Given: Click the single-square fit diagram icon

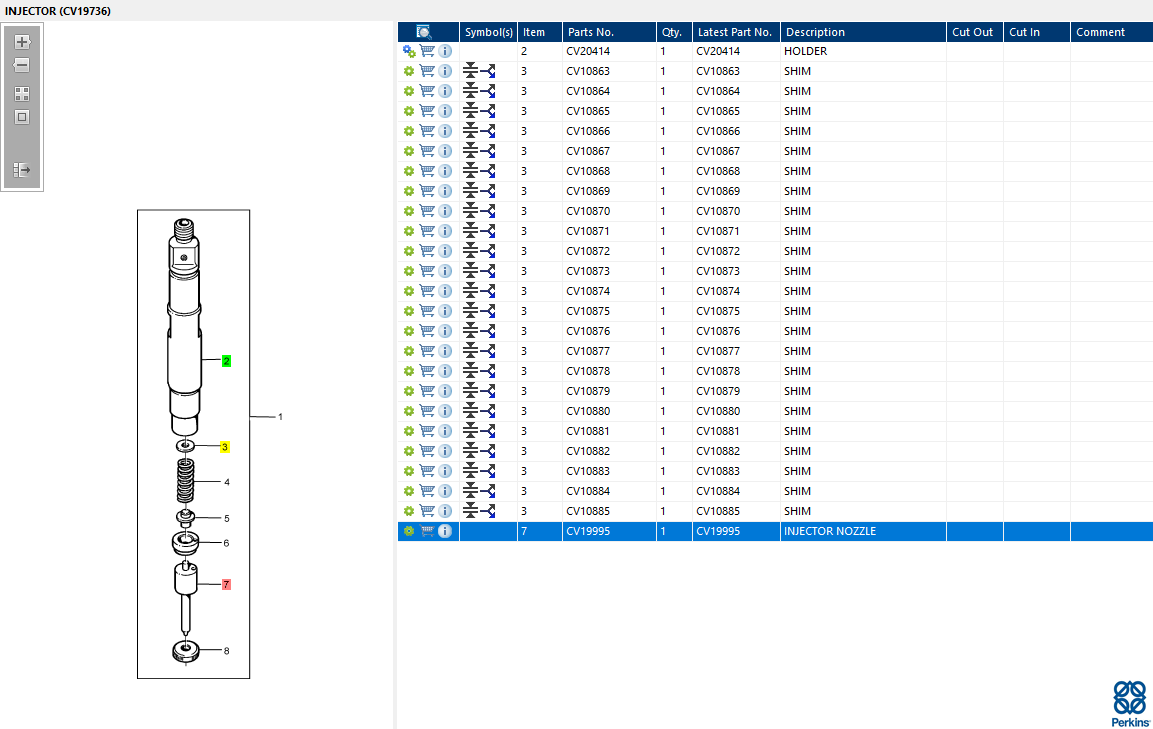Looking at the screenshot, I should [x=22, y=117].
